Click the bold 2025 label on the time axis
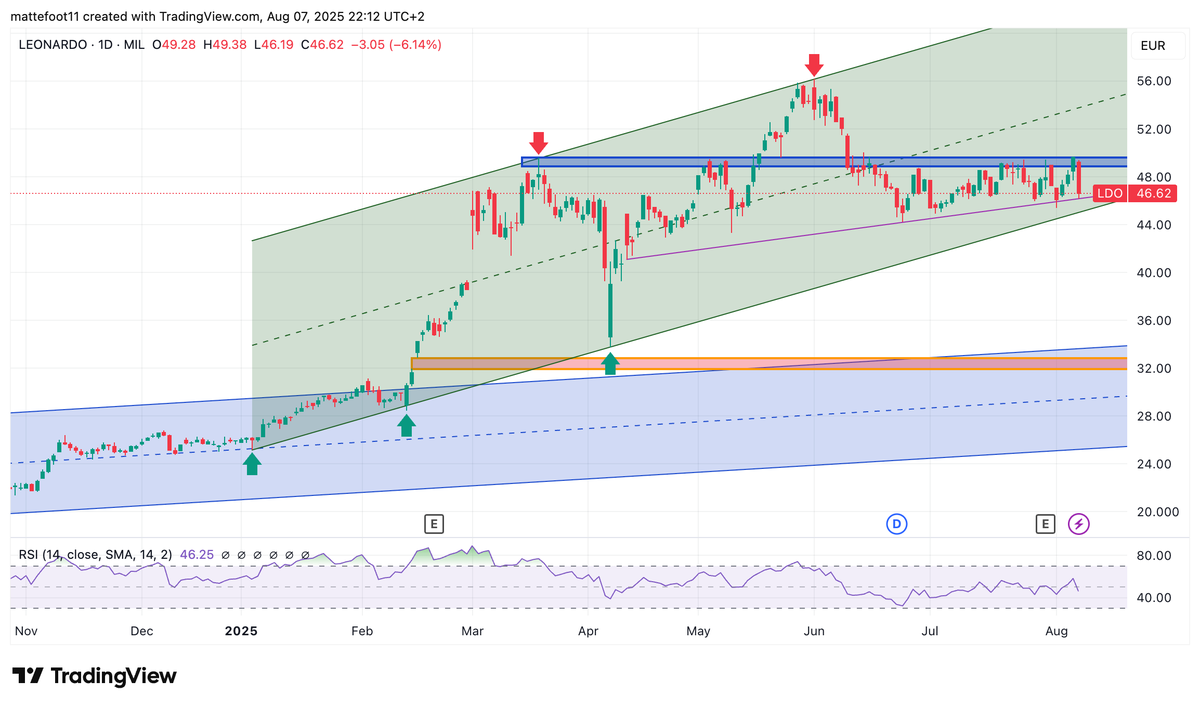The height and width of the screenshot is (707, 1200). 241,632
